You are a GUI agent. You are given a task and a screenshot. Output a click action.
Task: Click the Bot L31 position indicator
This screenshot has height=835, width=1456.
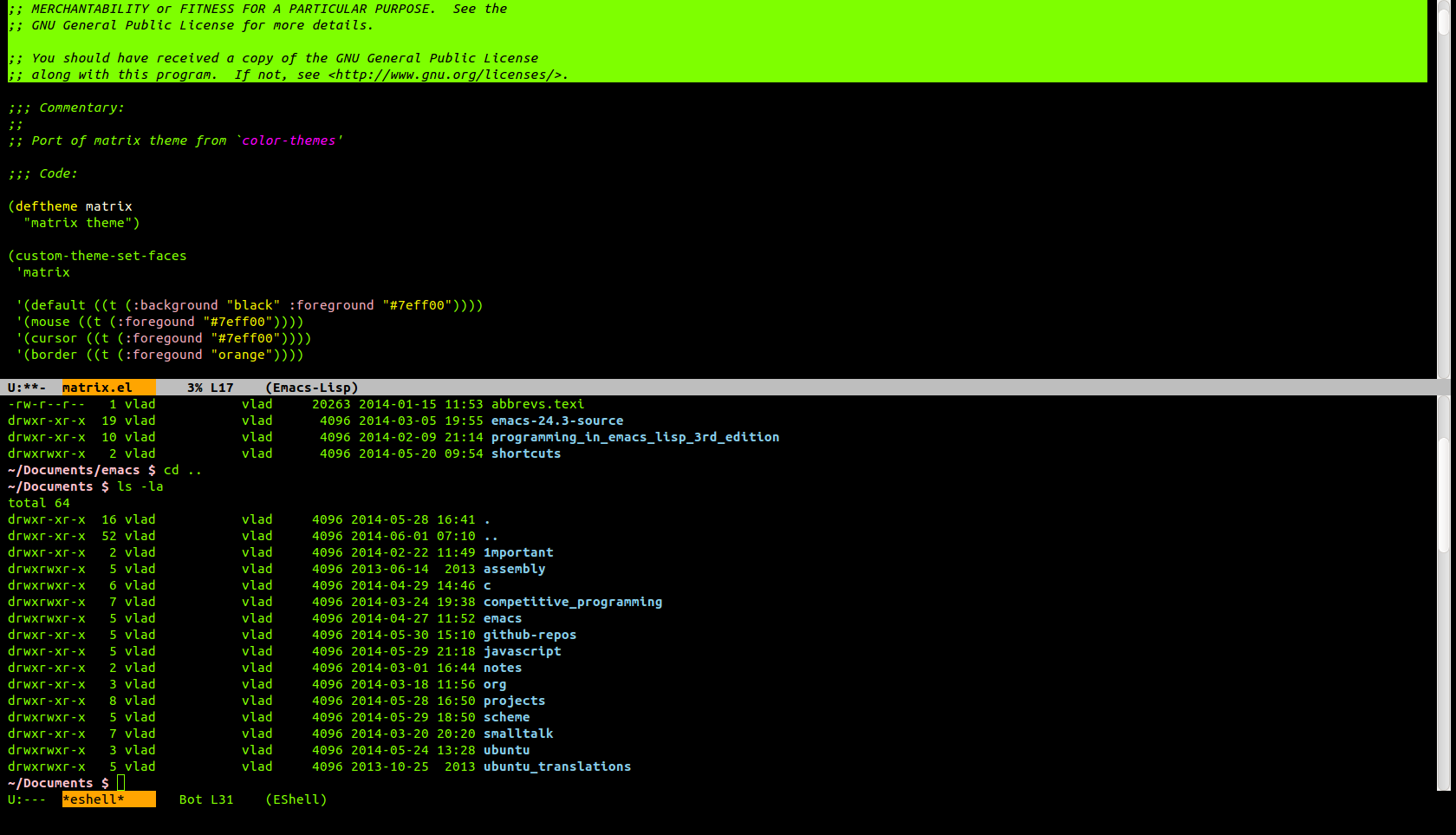[x=206, y=799]
